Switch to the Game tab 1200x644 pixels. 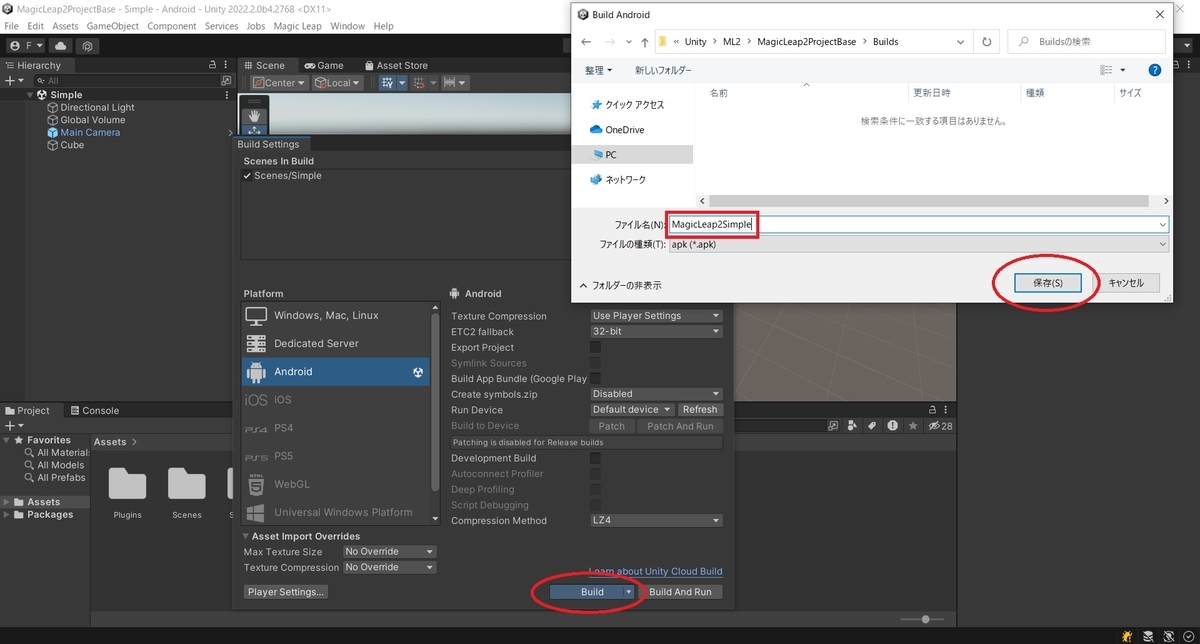tap(324, 65)
